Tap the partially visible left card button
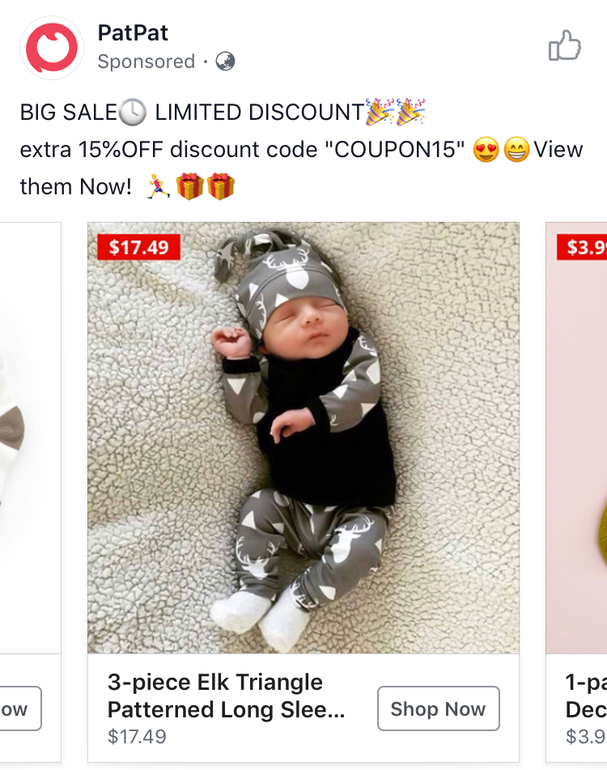Image resolution: width=607 pixels, height=770 pixels. pos(19,709)
